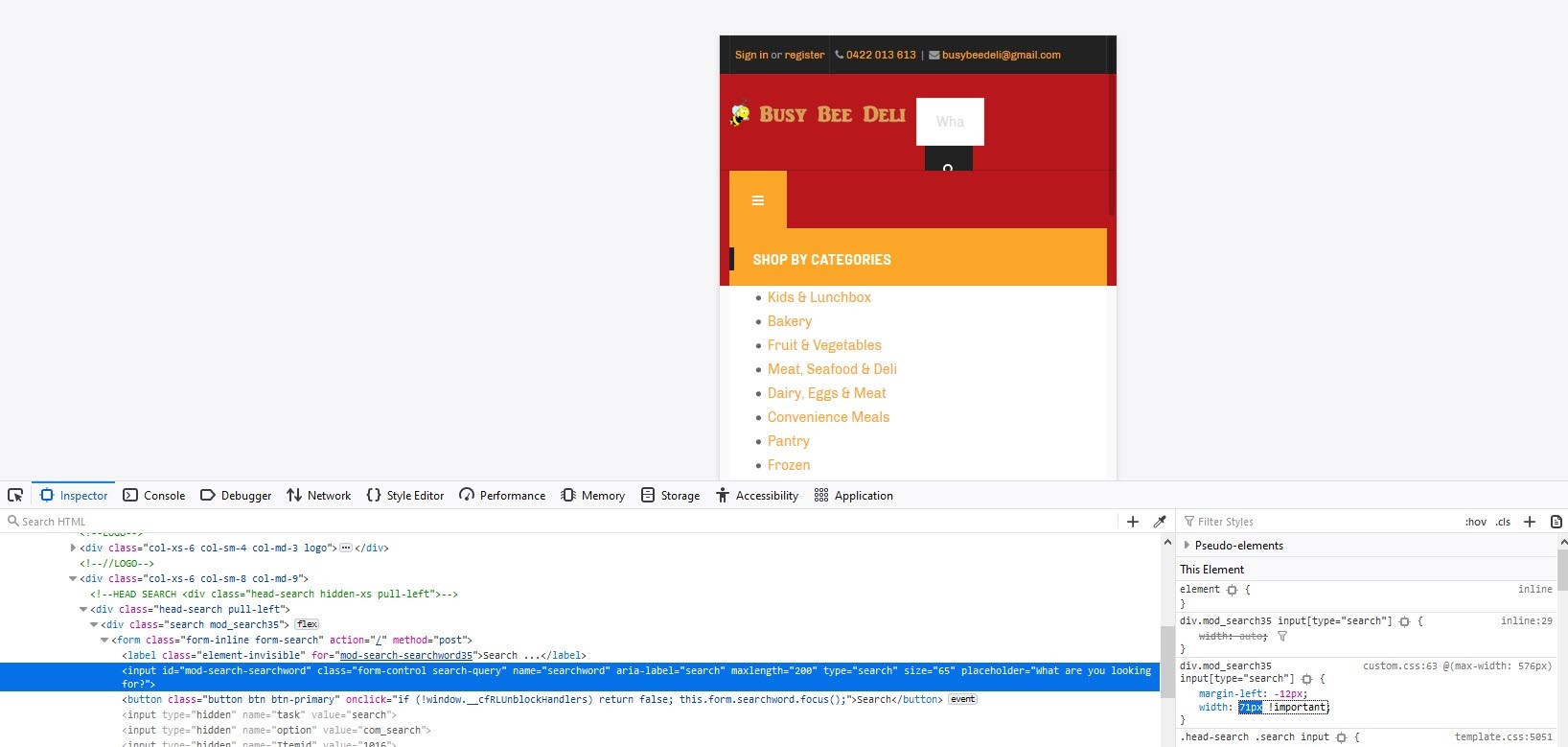Select the button btn btn-primary node
The width and height of the screenshot is (1568, 747).
pyautogui.click(x=532, y=699)
